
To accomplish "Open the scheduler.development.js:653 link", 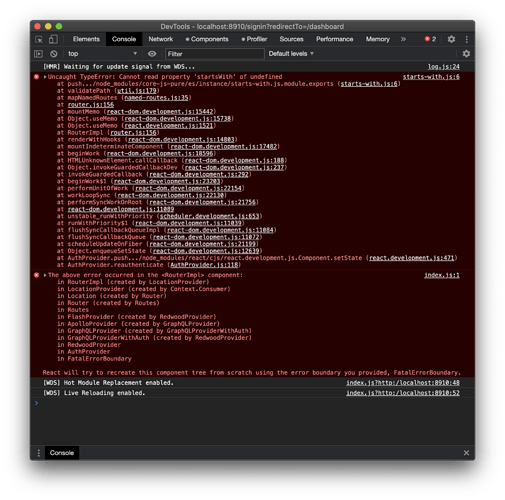I will pyautogui.click(x=210, y=216).
